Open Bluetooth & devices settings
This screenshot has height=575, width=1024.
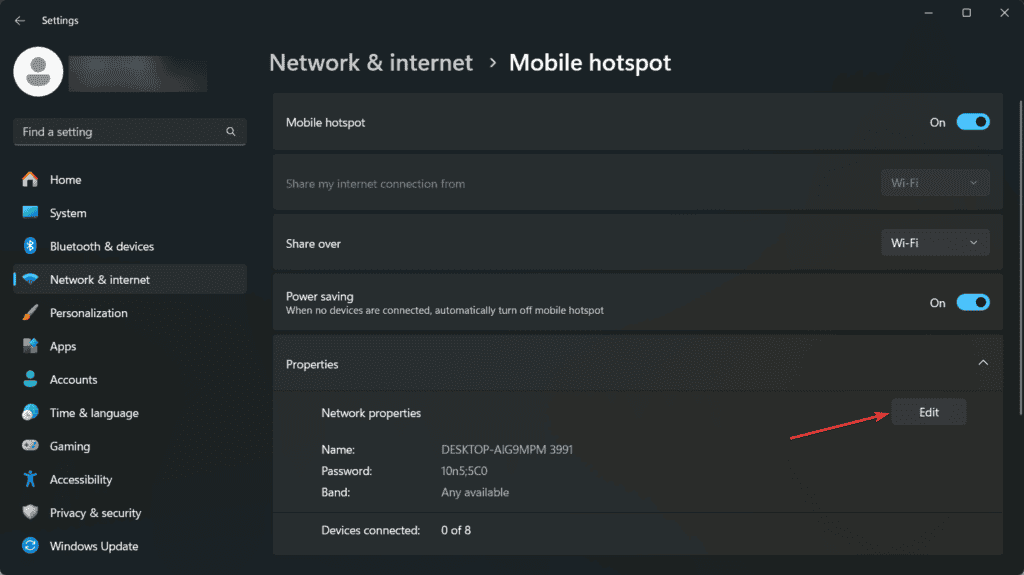[130, 246]
